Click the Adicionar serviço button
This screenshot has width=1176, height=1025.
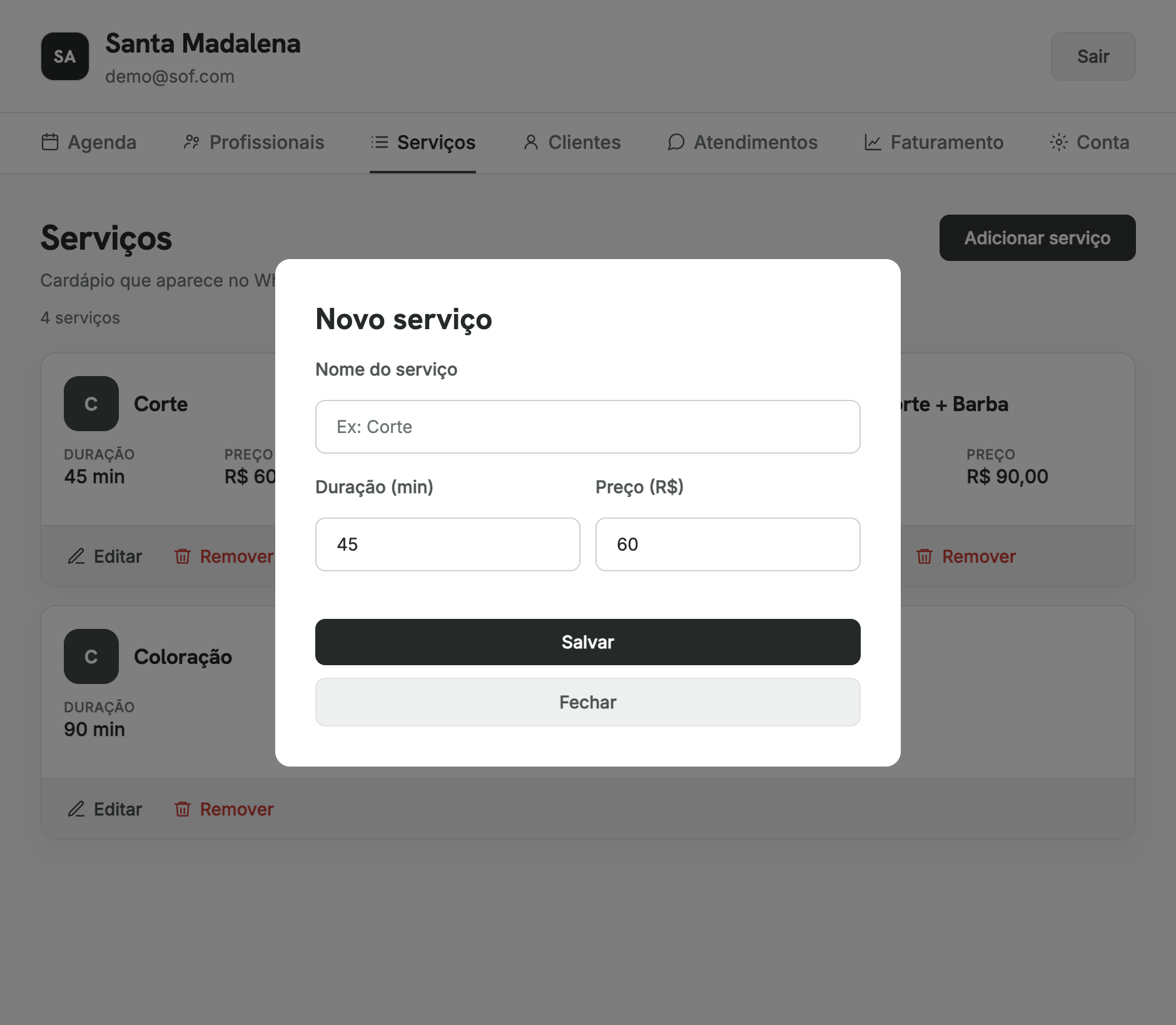(1038, 238)
